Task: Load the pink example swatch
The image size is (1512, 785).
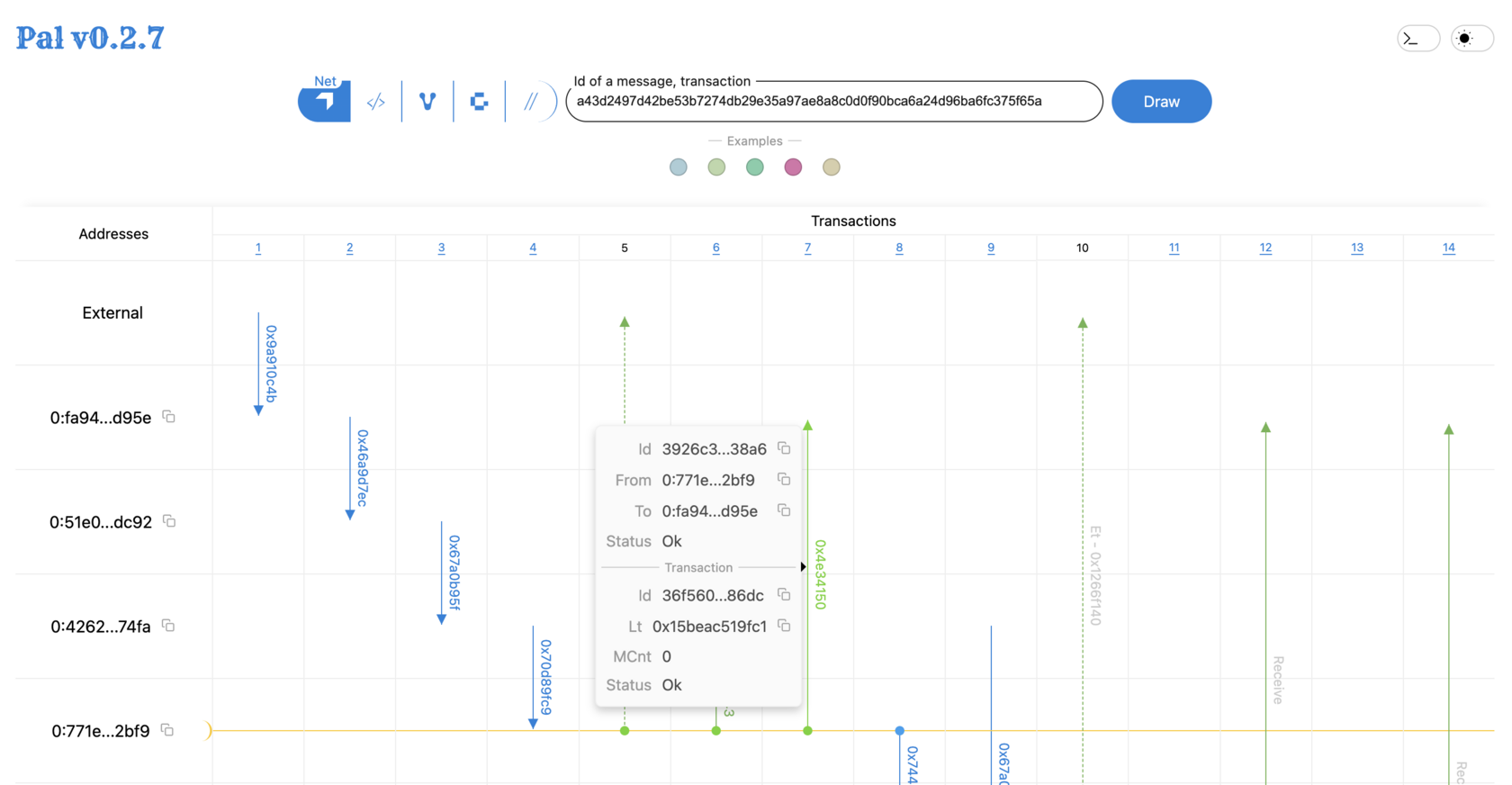Action: (x=793, y=167)
